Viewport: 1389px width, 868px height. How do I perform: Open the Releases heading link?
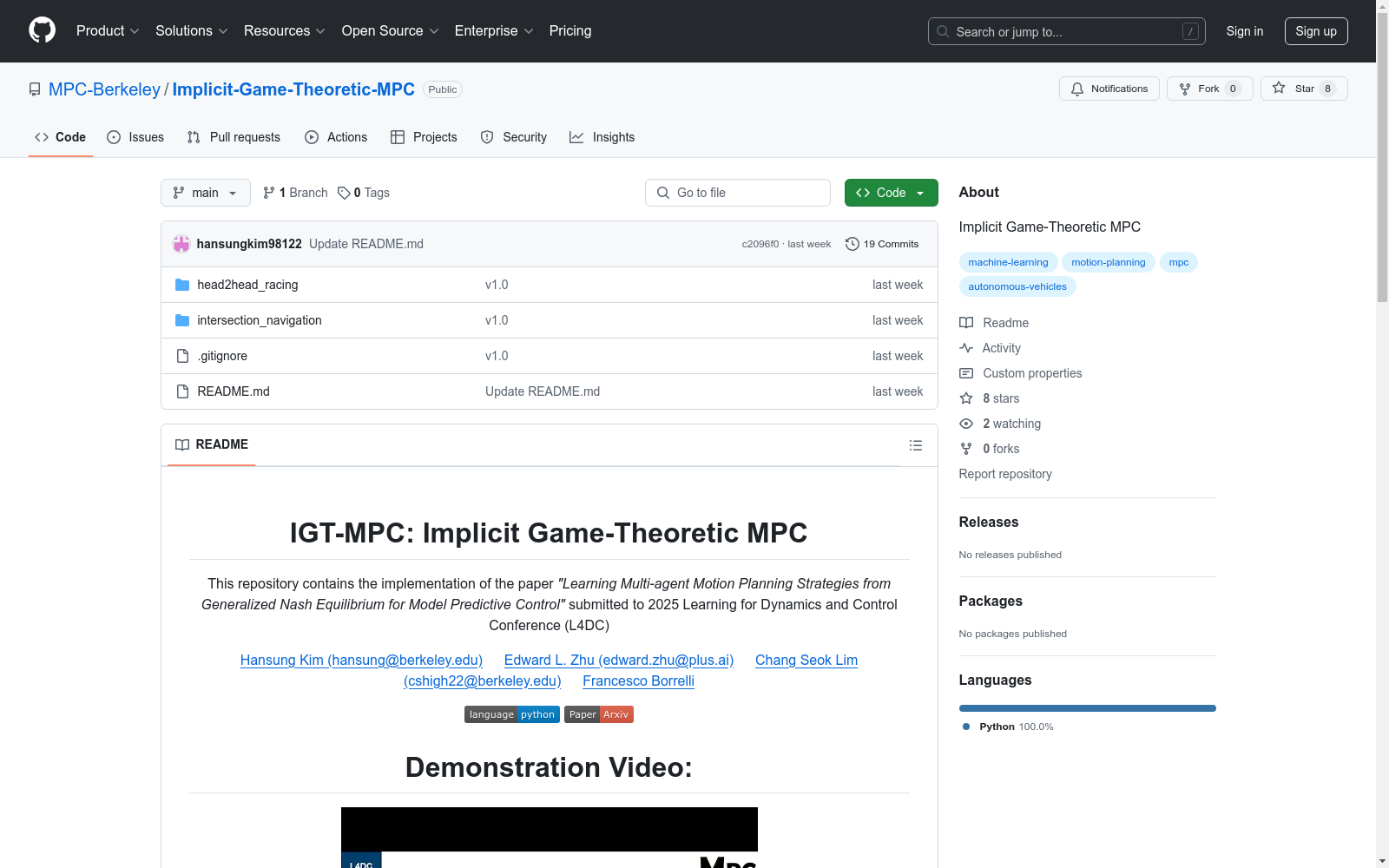(989, 522)
